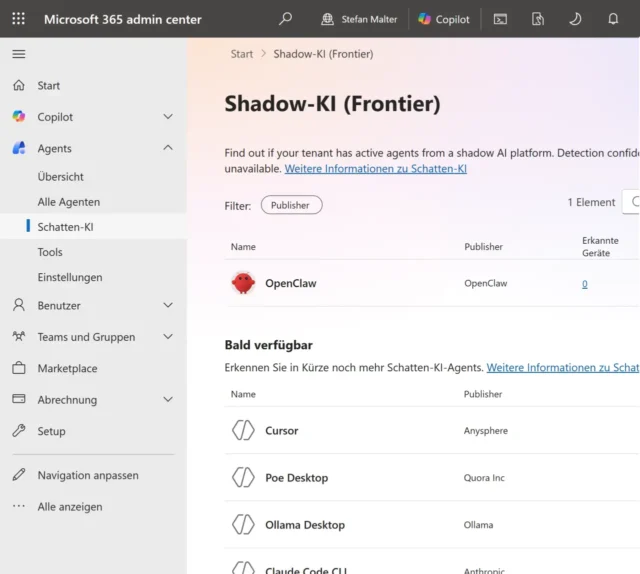Image resolution: width=640 pixels, height=574 pixels.
Task: Open Alle Agenten in sidebar
Action: pos(69,202)
